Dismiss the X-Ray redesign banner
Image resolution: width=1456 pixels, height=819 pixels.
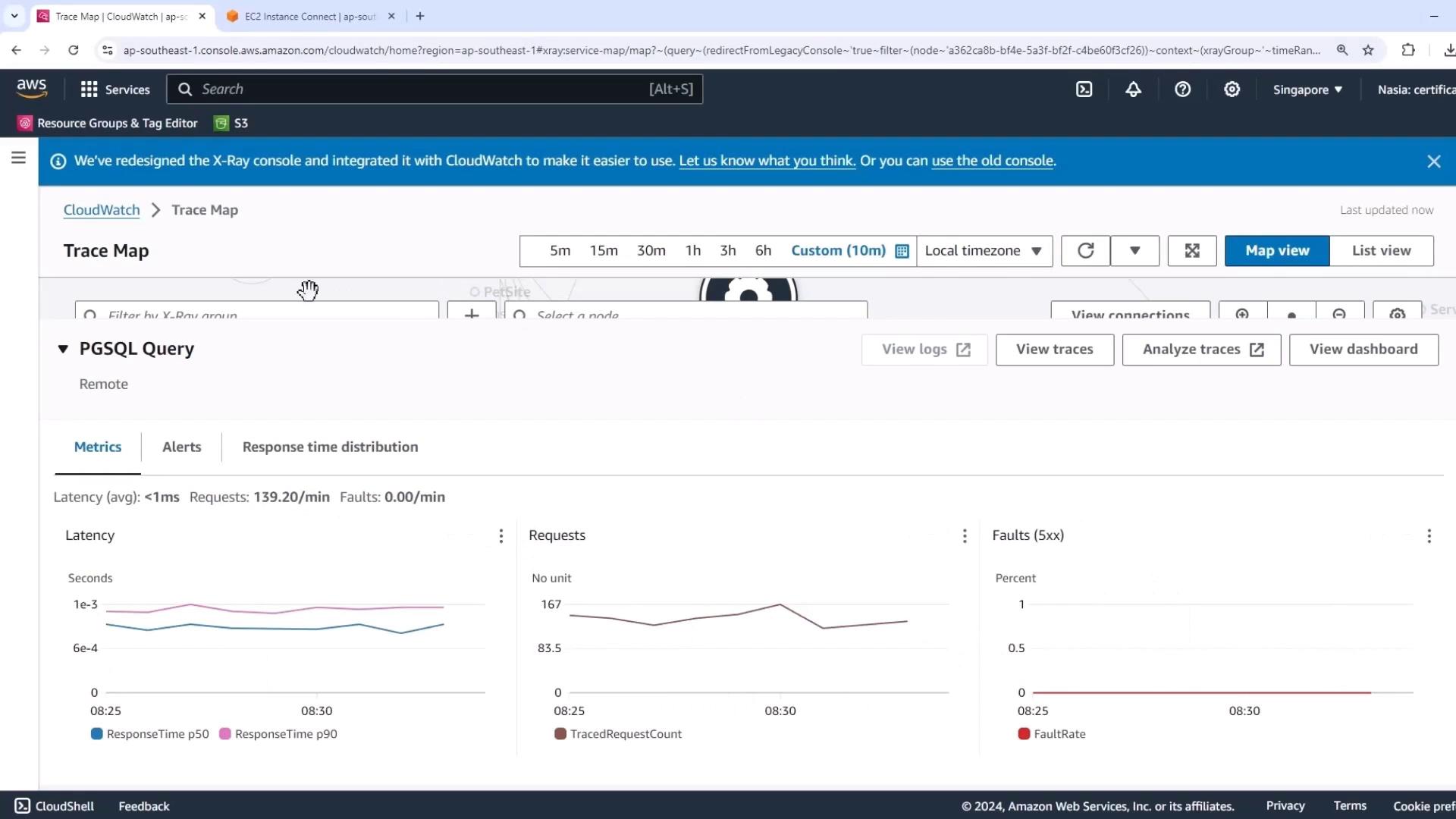[x=1433, y=162]
